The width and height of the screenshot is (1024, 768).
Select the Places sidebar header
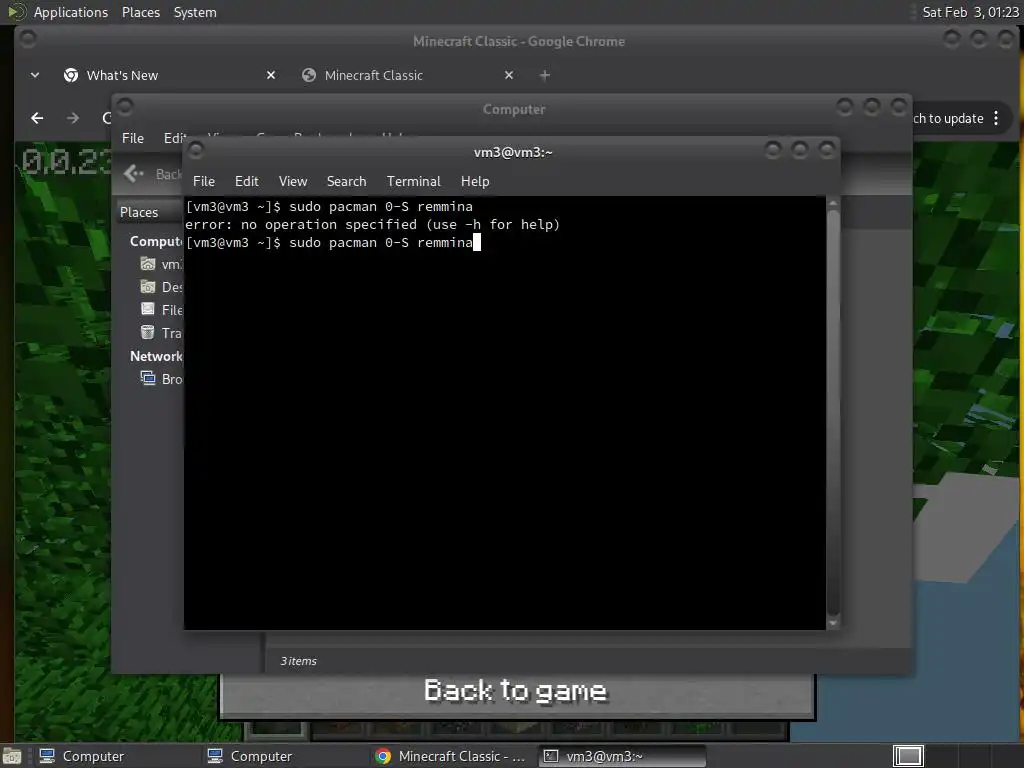coord(139,212)
